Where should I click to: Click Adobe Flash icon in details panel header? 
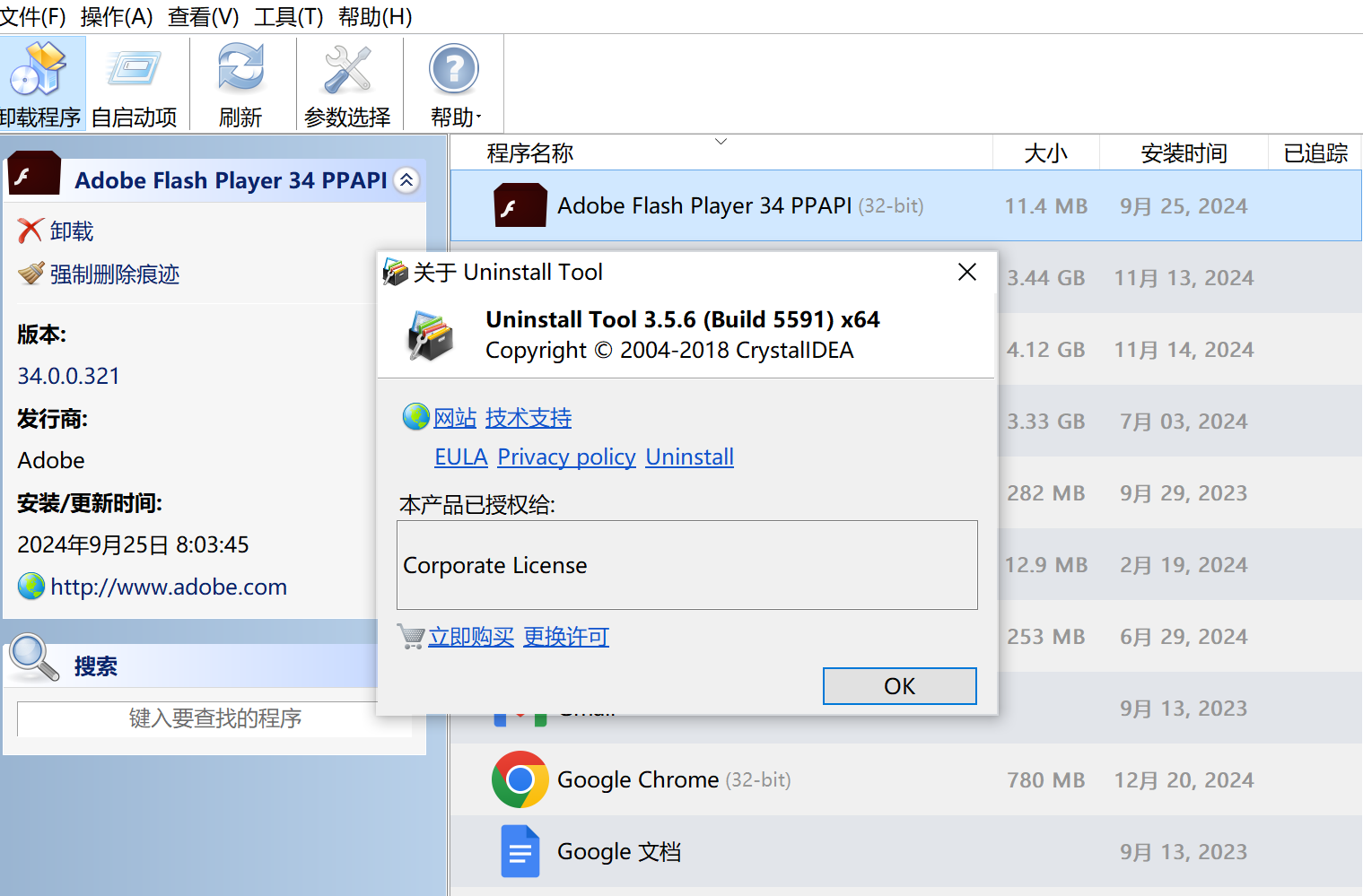34,174
